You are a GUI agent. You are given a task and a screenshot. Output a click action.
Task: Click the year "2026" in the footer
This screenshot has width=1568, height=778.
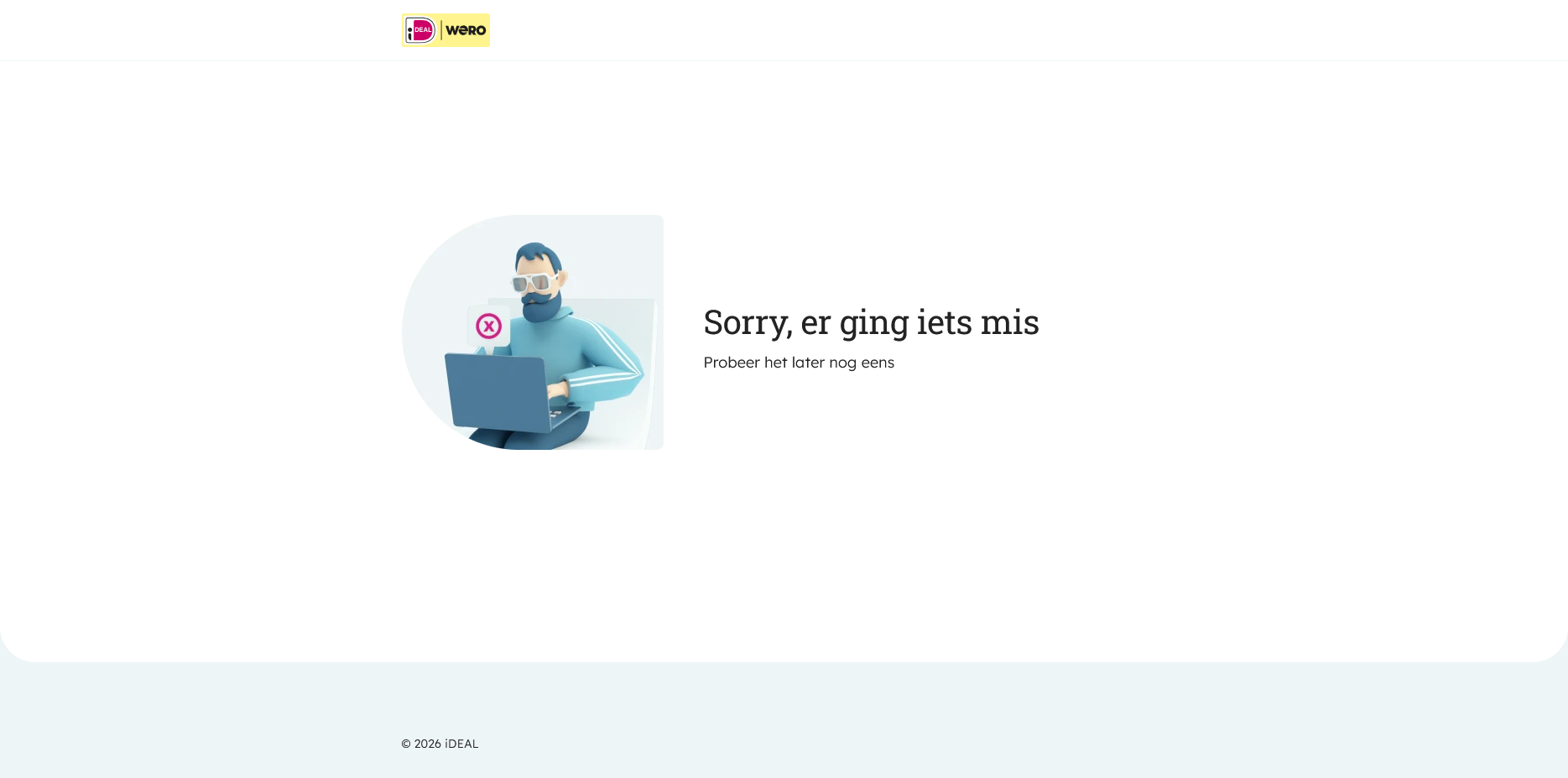click(428, 744)
